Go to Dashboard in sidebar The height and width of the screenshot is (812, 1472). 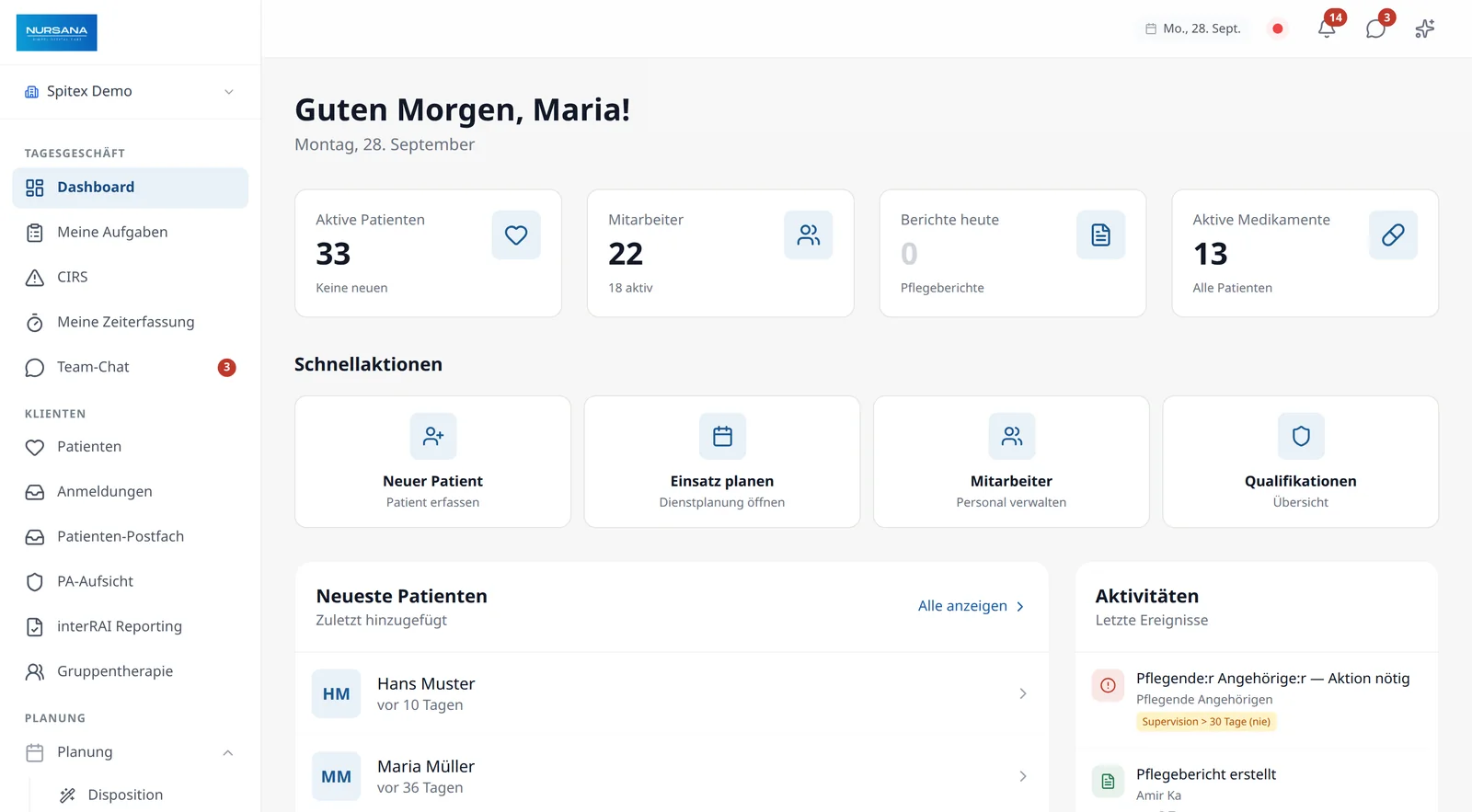131,188
